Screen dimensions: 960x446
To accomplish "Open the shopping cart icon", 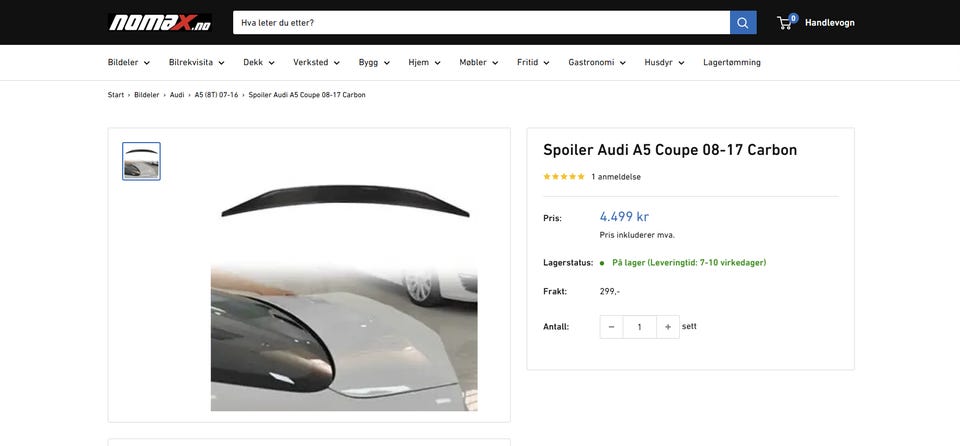I will [785, 22].
